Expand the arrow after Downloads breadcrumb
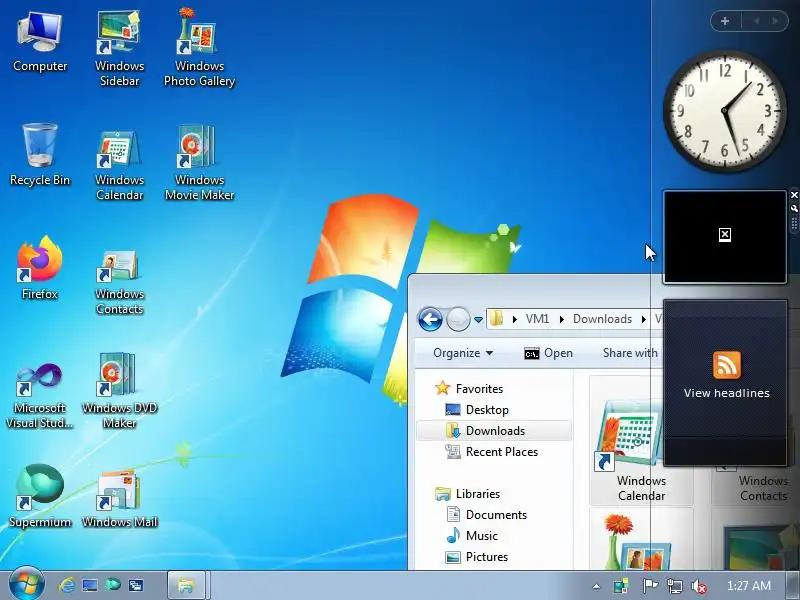Viewport: 800px width, 600px height. [644, 319]
